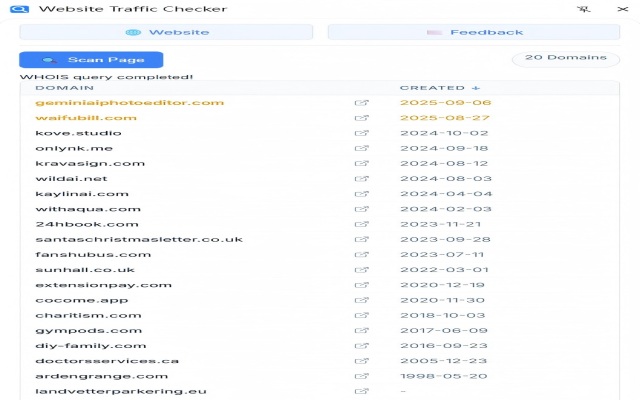Image resolution: width=640 pixels, height=400 pixels.
Task: Click created date 2024-04-04
Action: pyautogui.click(x=446, y=194)
